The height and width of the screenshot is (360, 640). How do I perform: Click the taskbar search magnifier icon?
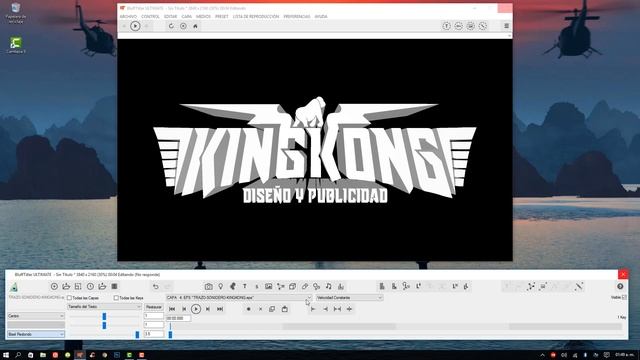pos(18,355)
